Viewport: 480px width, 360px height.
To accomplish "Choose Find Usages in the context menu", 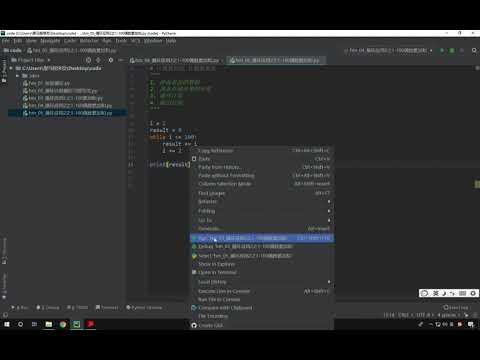I will coord(262,193).
